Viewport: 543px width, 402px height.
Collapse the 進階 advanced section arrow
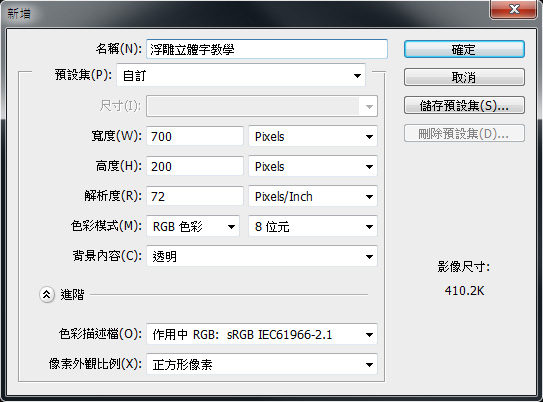[x=47, y=295]
